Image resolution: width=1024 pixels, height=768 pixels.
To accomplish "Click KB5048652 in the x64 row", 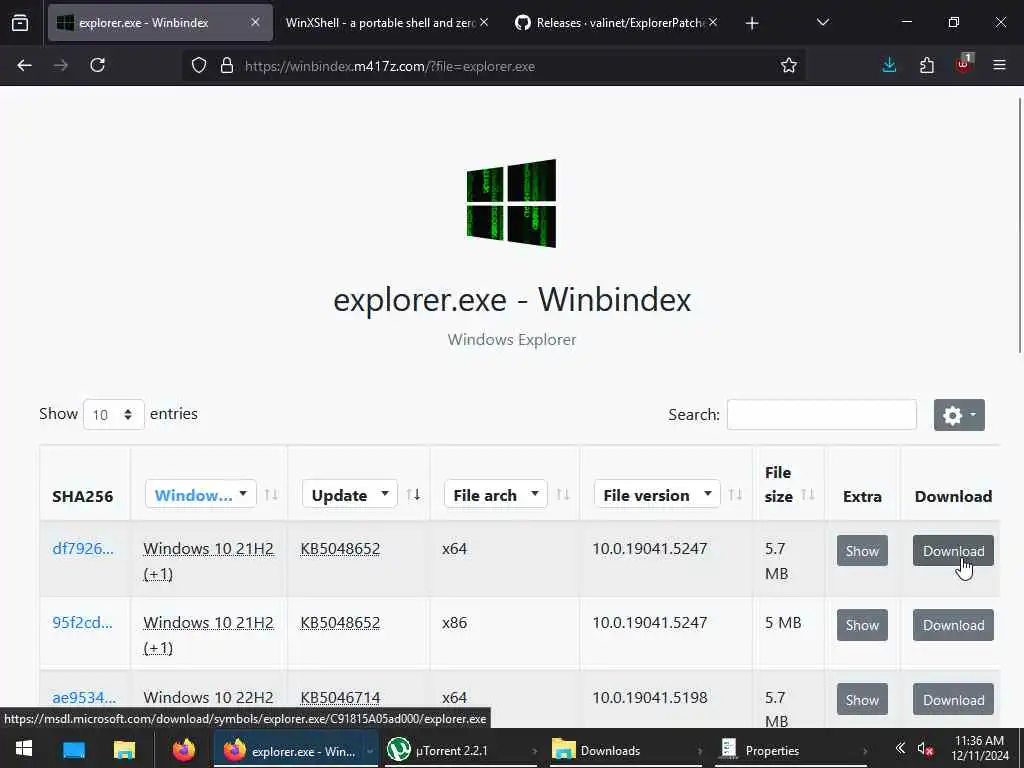I will tap(340, 549).
